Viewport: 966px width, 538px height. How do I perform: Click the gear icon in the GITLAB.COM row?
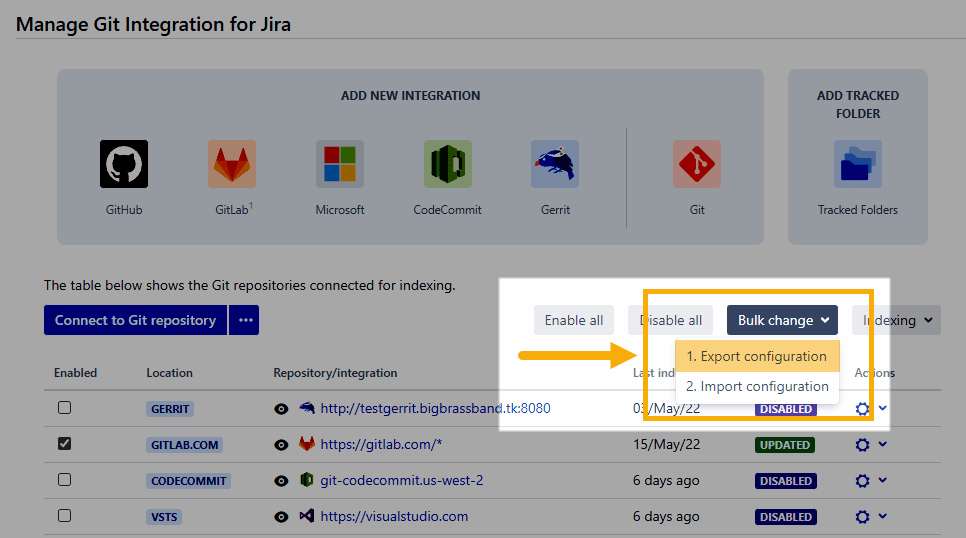click(x=863, y=445)
